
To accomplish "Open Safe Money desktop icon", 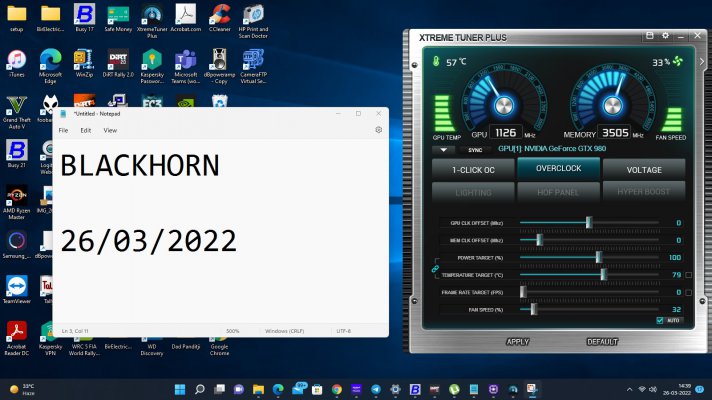I will click(x=118, y=19).
